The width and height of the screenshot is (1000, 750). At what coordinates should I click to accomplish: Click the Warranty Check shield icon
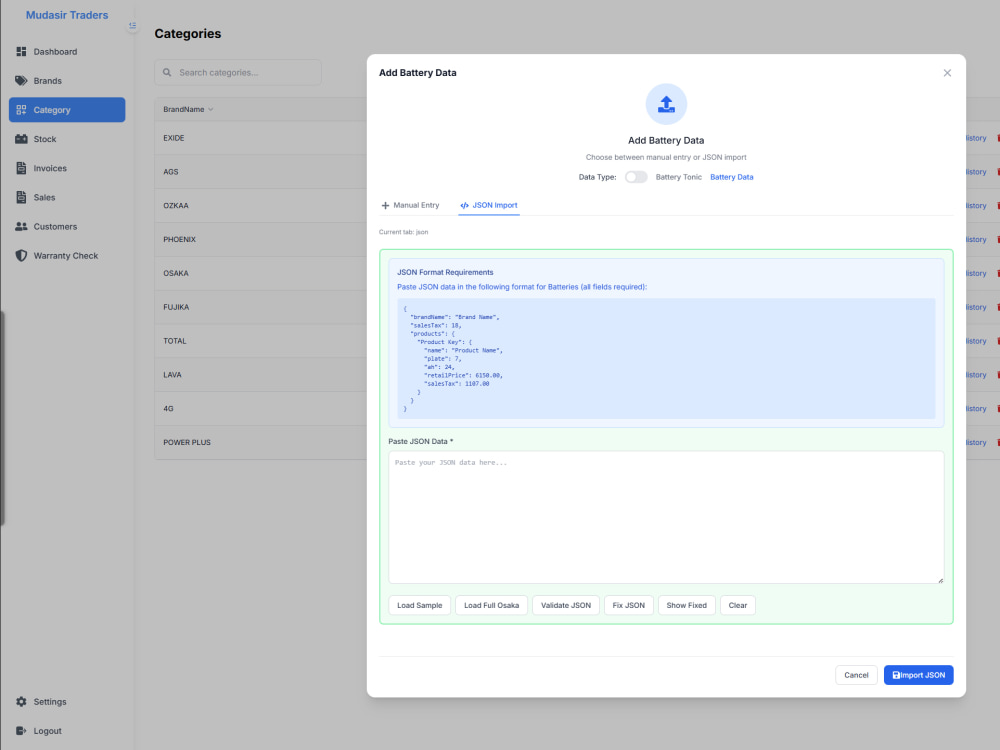tap(21, 256)
